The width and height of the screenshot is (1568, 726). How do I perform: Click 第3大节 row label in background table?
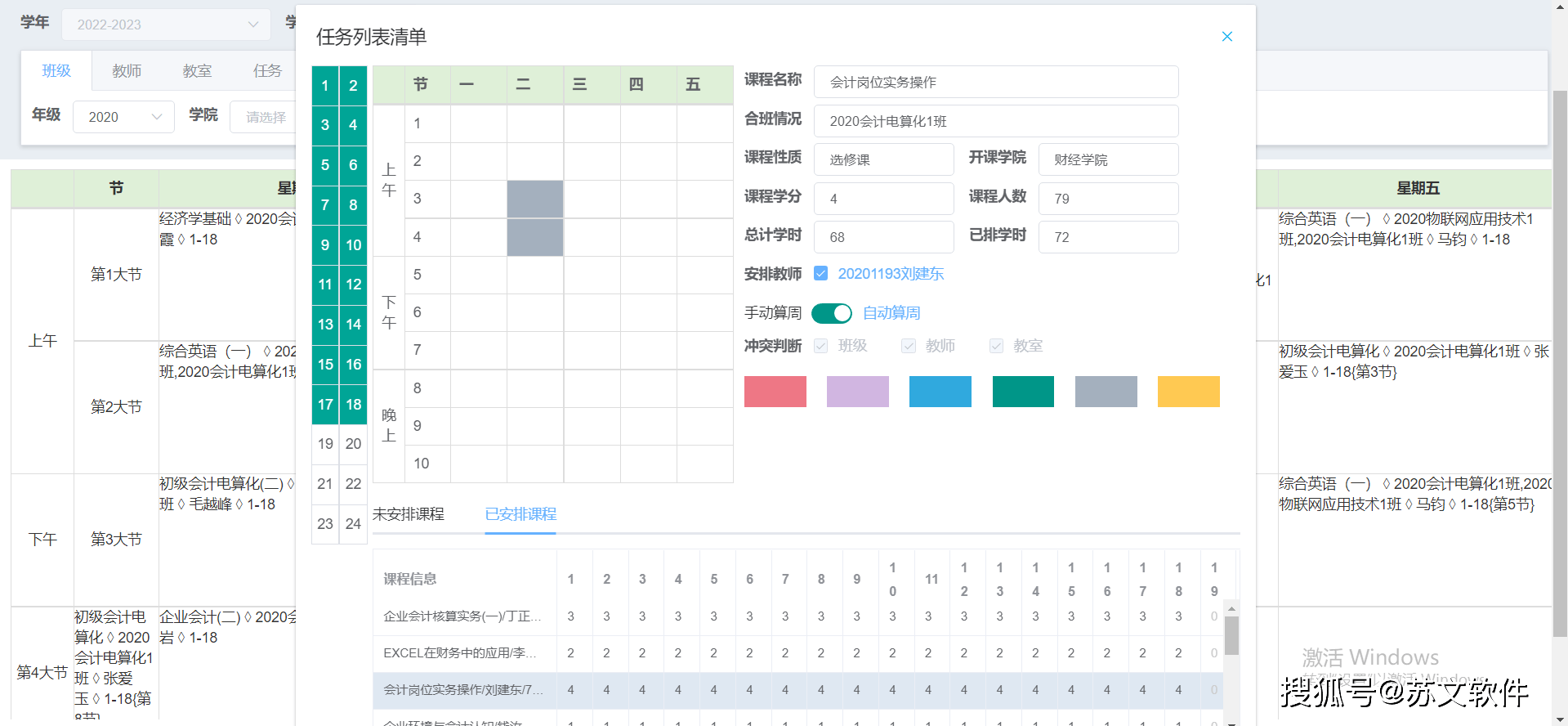[x=116, y=540]
